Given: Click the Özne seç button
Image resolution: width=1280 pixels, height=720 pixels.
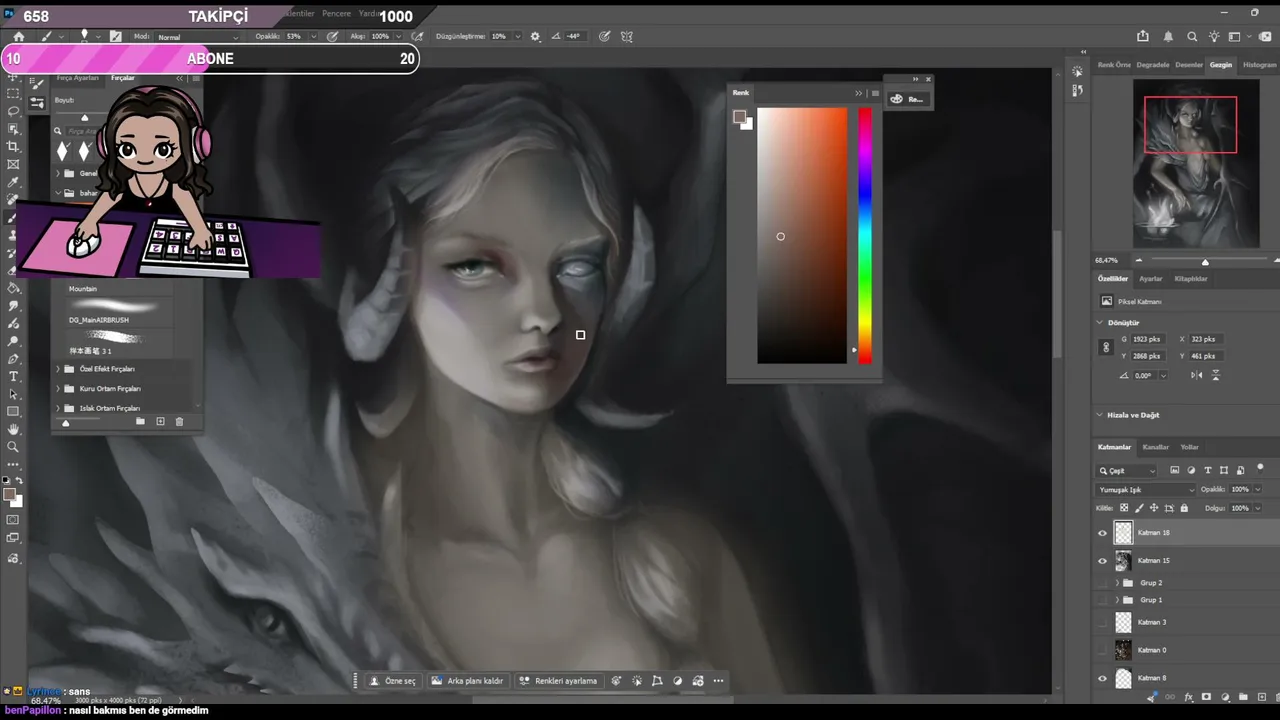Looking at the screenshot, I should (x=392, y=681).
